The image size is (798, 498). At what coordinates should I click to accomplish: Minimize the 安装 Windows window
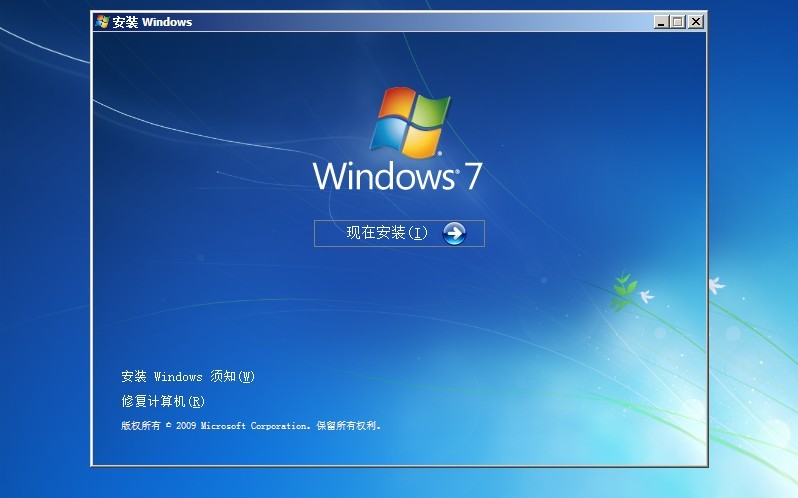(661, 22)
